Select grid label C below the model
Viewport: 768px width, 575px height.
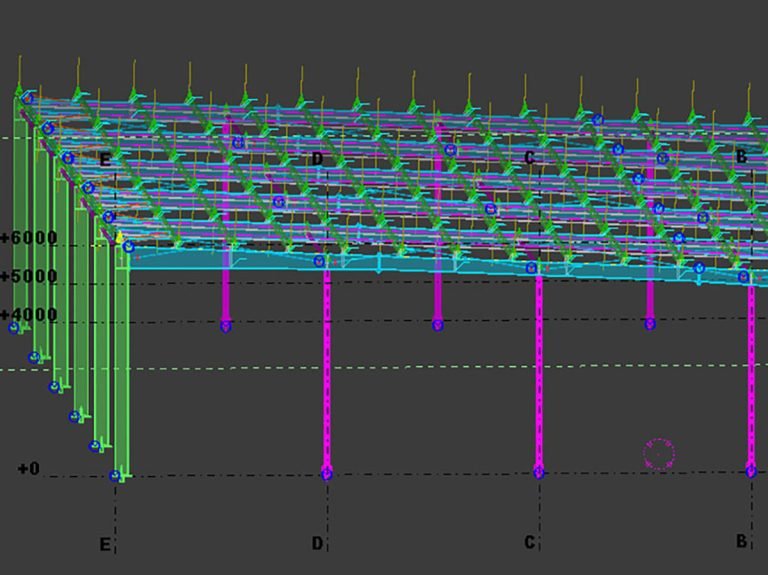[x=529, y=542]
